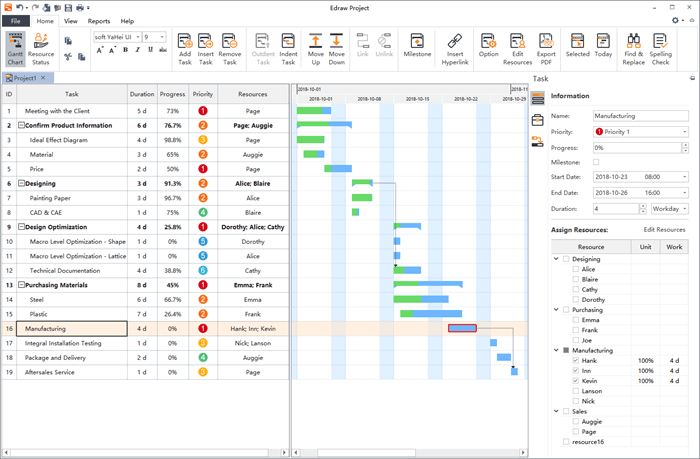
Task: Open the Reports tab
Action: click(99, 21)
